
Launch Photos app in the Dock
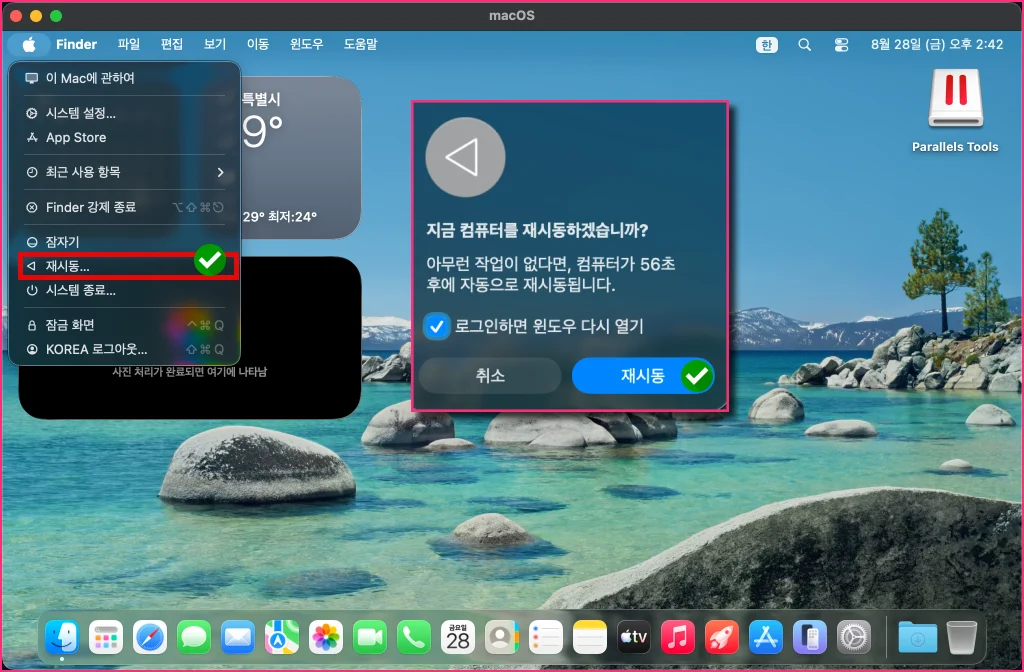click(326, 637)
